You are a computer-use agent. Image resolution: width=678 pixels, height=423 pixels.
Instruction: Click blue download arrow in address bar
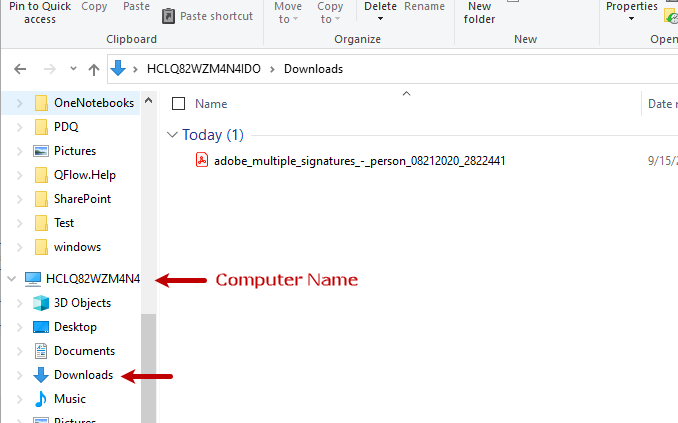pos(118,68)
